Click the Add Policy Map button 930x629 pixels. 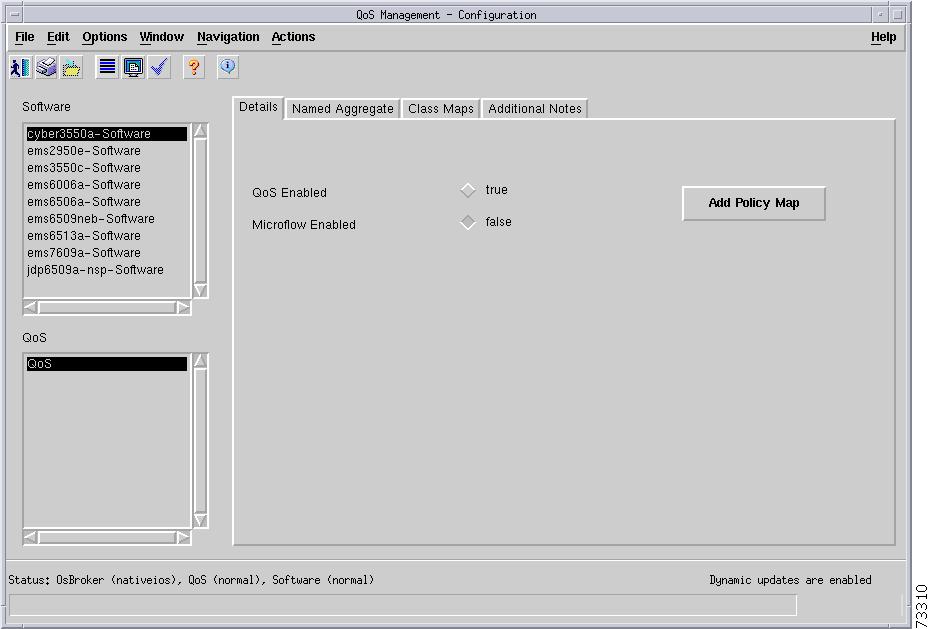pos(753,203)
